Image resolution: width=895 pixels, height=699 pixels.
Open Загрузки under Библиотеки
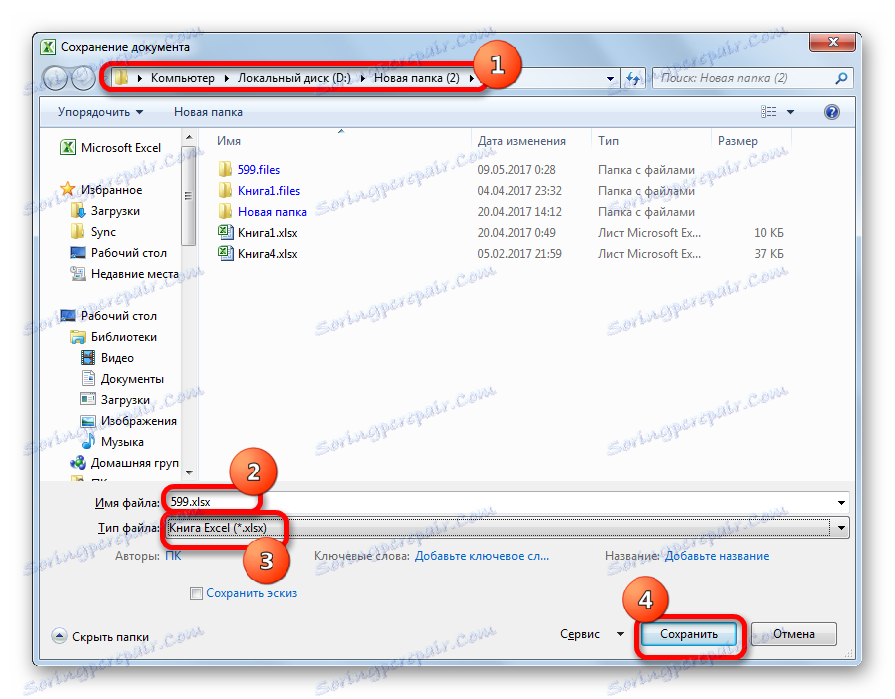coord(115,400)
